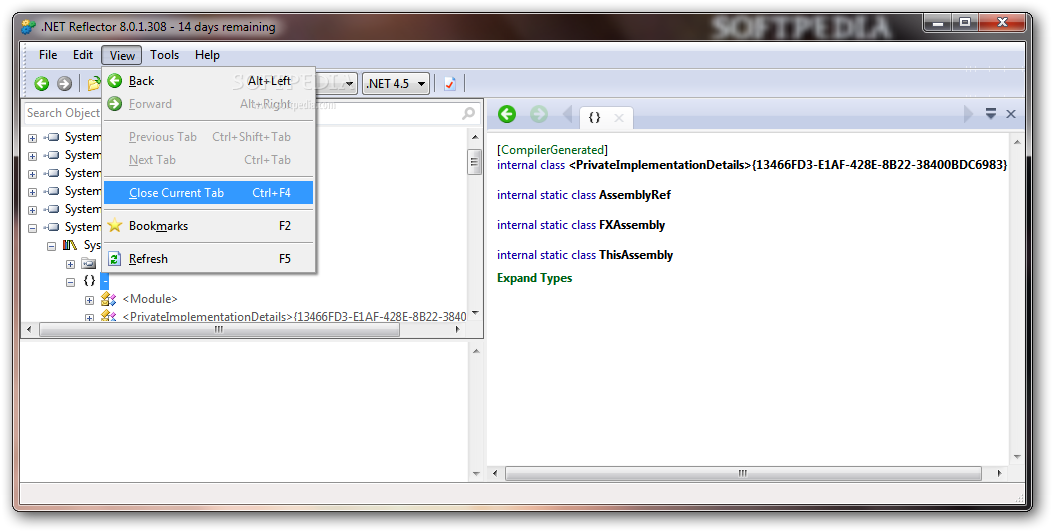Select the <PrivateImplementationDetails> tree row
This screenshot has height=532, width=1053.
[x=294, y=316]
